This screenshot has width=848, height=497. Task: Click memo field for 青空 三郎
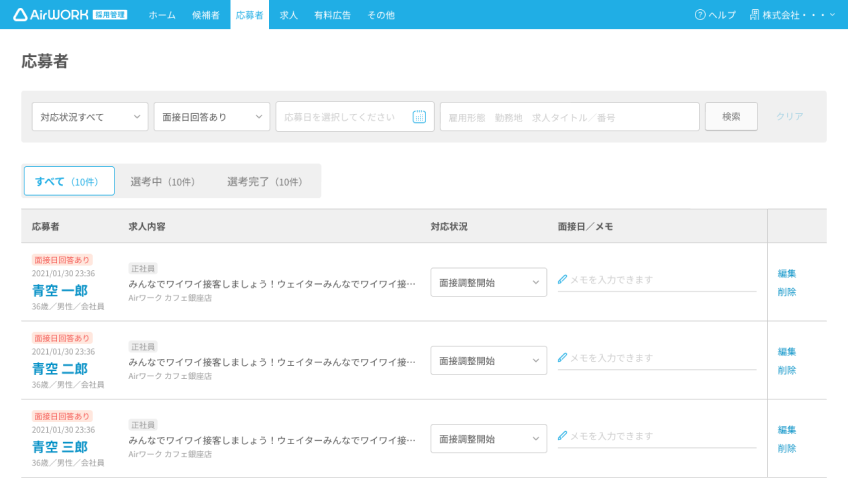point(657,436)
